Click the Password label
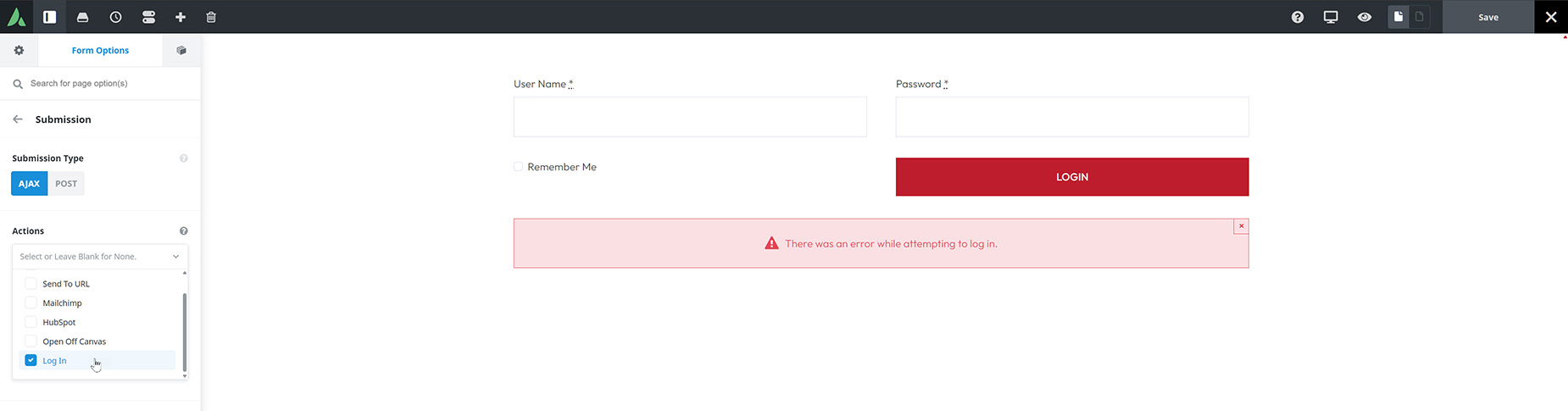The height and width of the screenshot is (411, 1568). click(922, 84)
